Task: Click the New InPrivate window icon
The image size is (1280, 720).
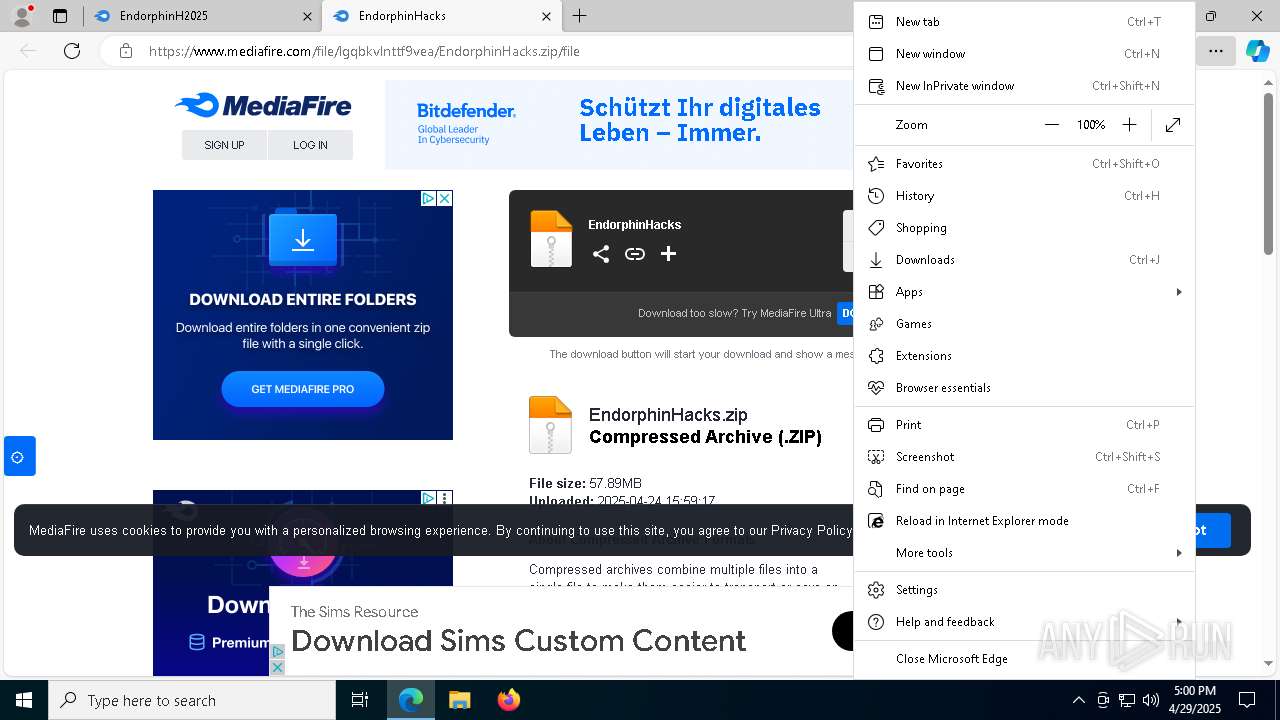Action: click(876, 86)
